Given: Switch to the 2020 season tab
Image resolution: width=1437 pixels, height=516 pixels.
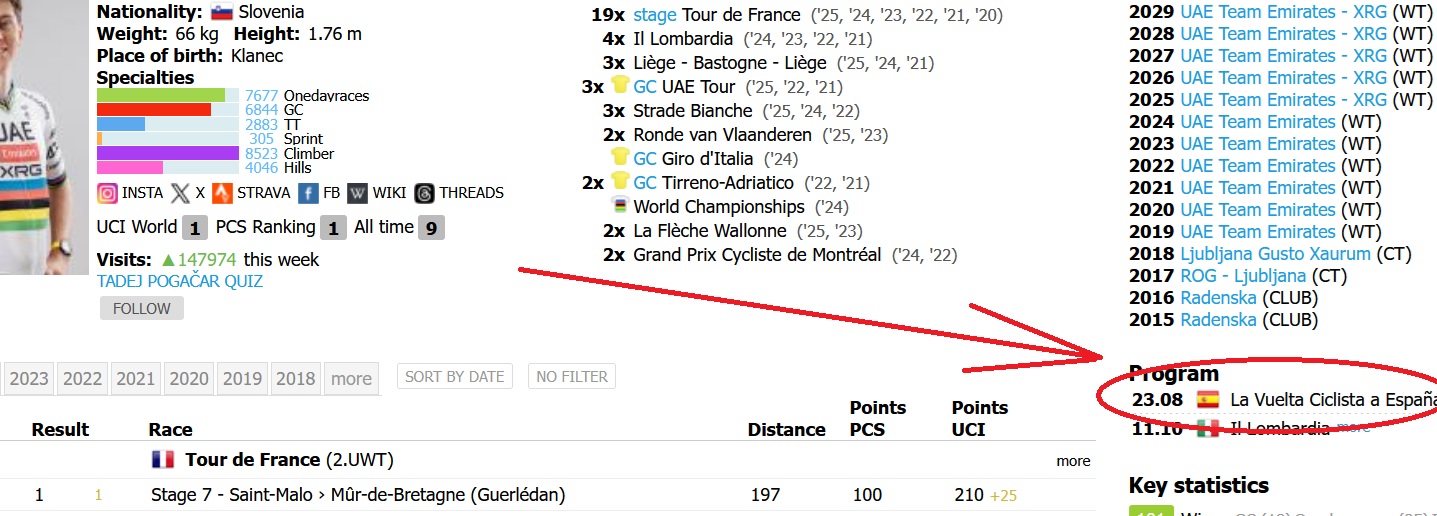Looking at the screenshot, I should [x=189, y=379].
